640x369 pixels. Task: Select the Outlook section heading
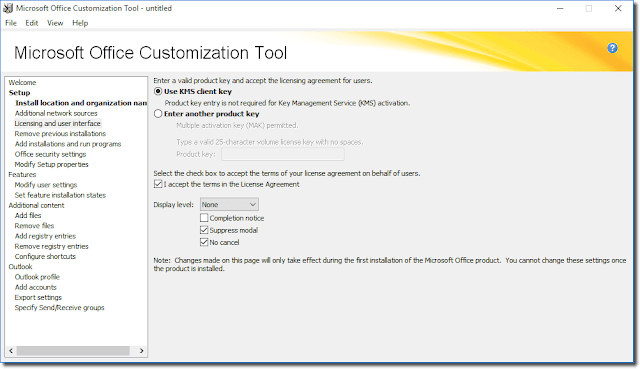(20, 267)
